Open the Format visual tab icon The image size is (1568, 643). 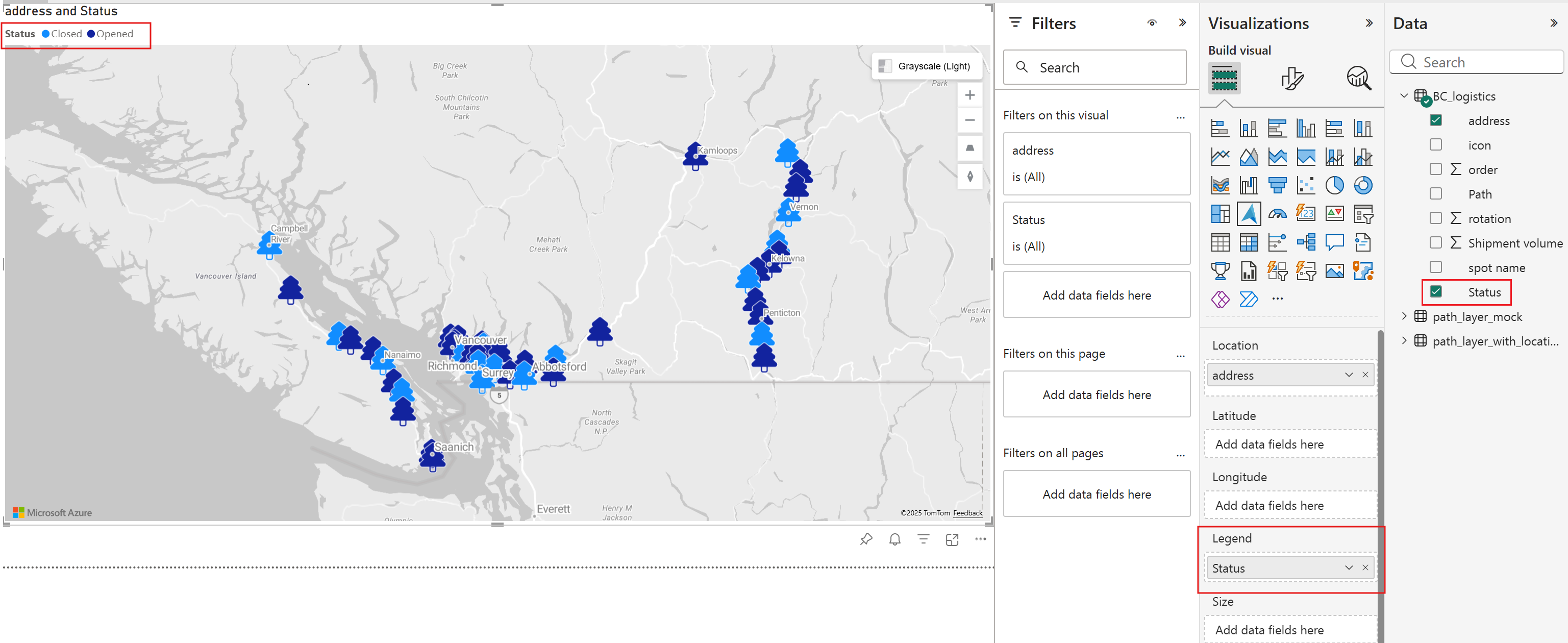1291,78
